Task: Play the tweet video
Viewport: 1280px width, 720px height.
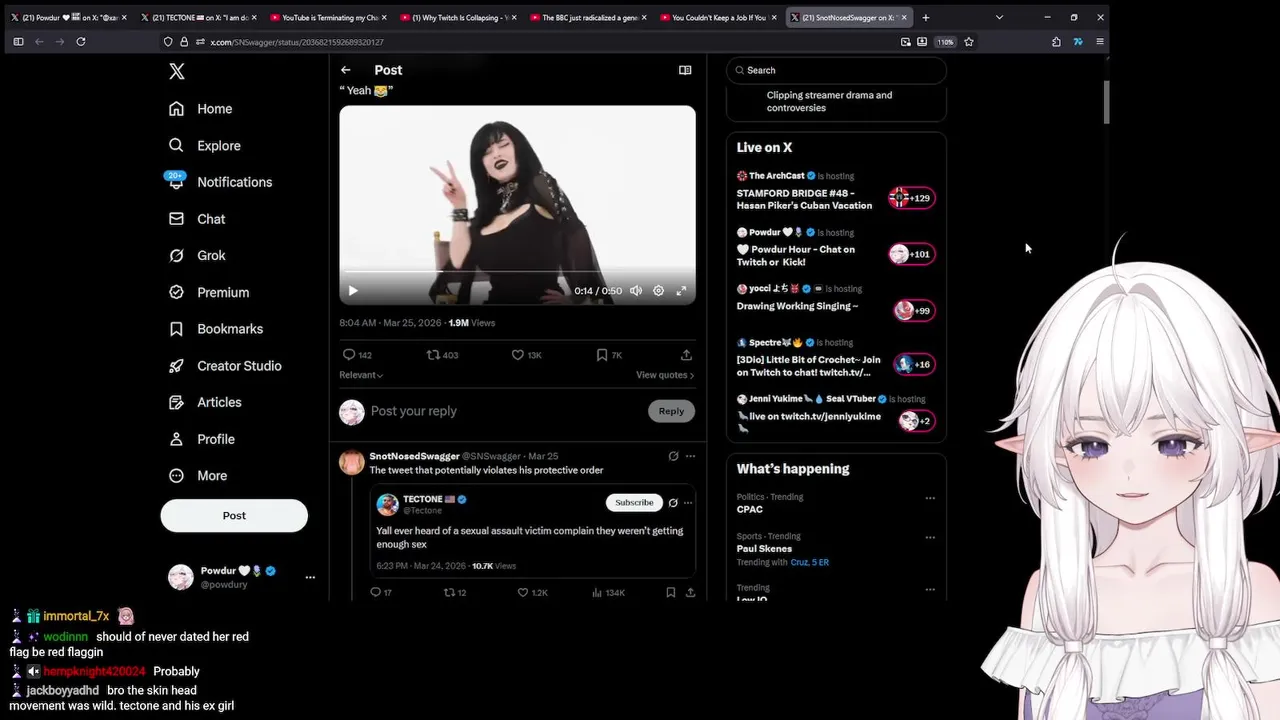Action: tap(352, 291)
